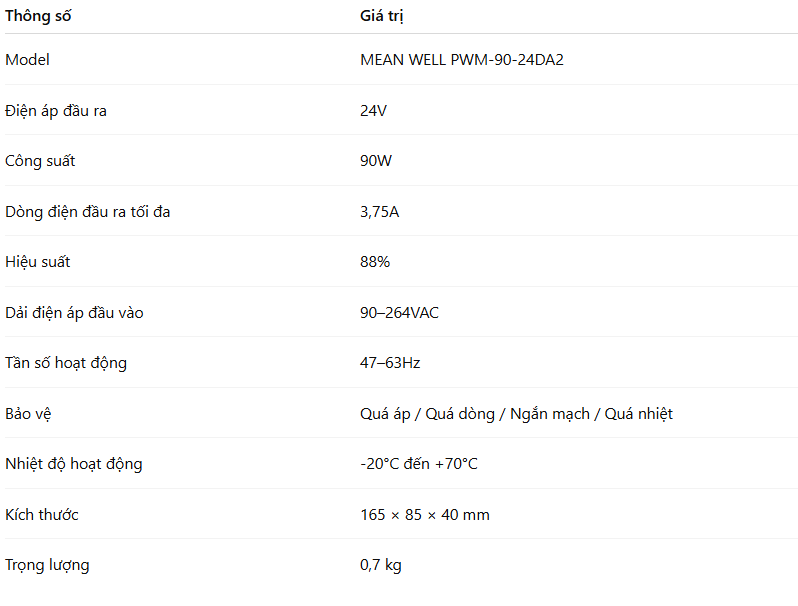Image resolution: width=798 pixels, height=606 pixels.
Task: Click the 'Dải điện áp đầu vào' label
Action: [74, 313]
